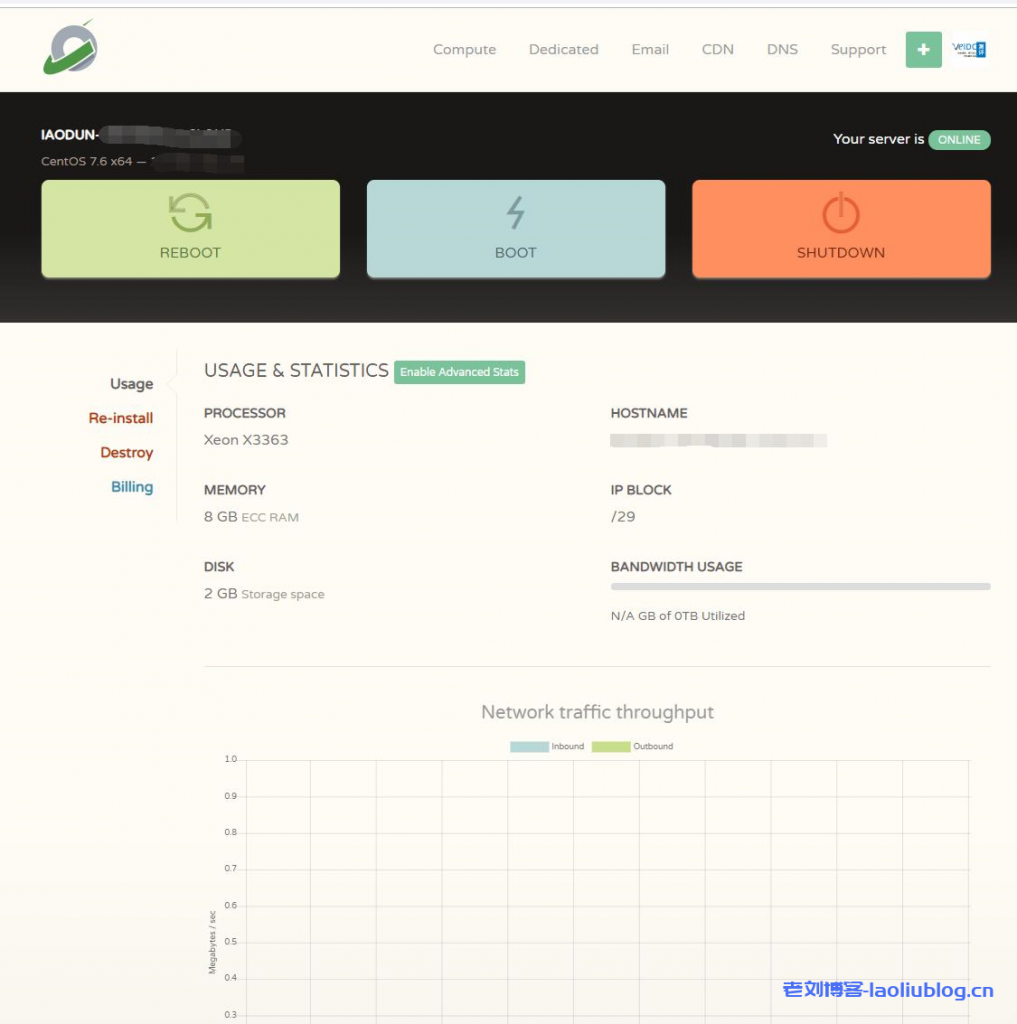Screen dimensions: 1017x1024
Task: Click the Shutdown power icon
Action: click(x=840, y=213)
